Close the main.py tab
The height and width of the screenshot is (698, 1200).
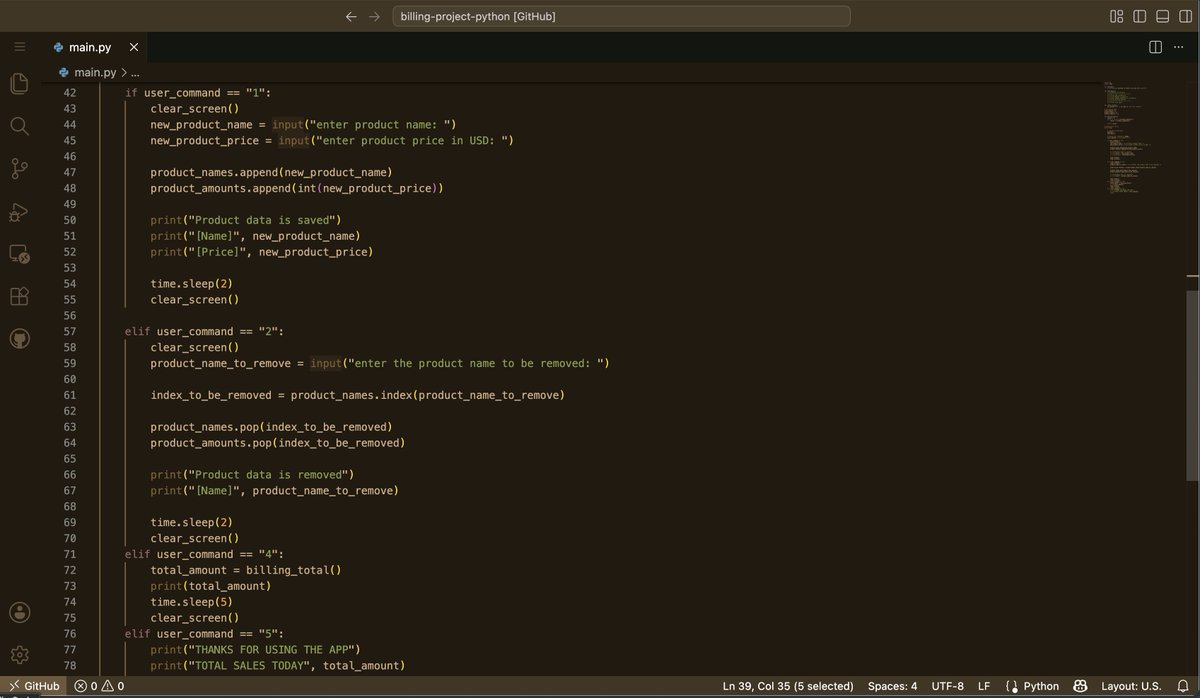tap(134, 47)
